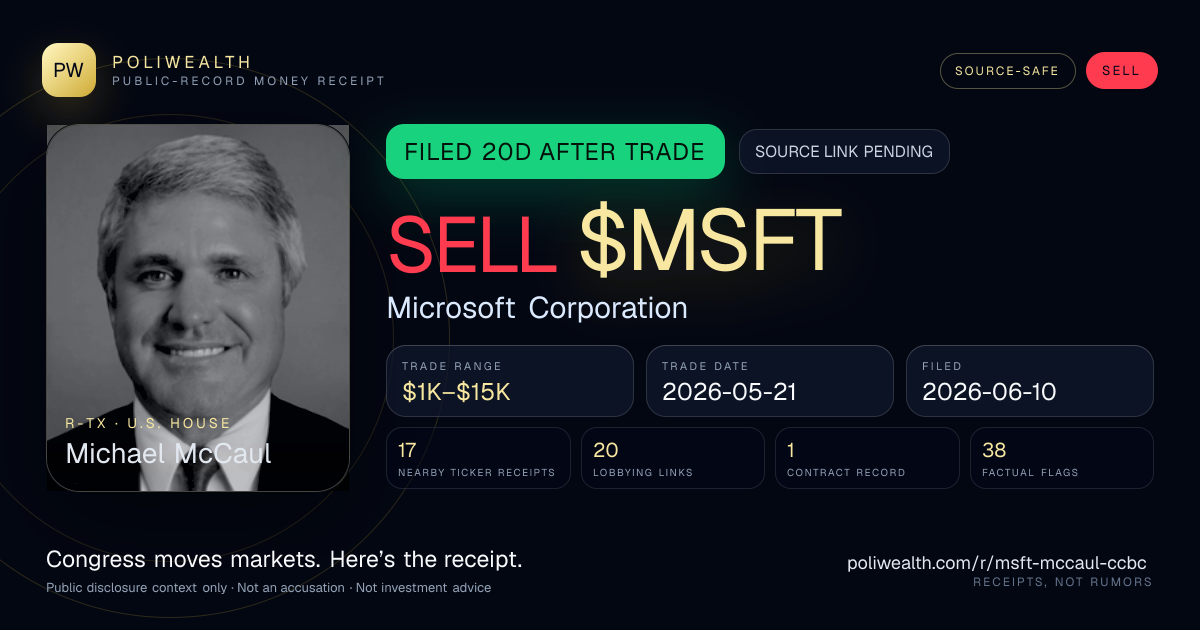The width and height of the screenshot is (1200, 630).
Task: View the 20 Lobbying Links stat
Action: pyautogui.click(x=673, y=458)
